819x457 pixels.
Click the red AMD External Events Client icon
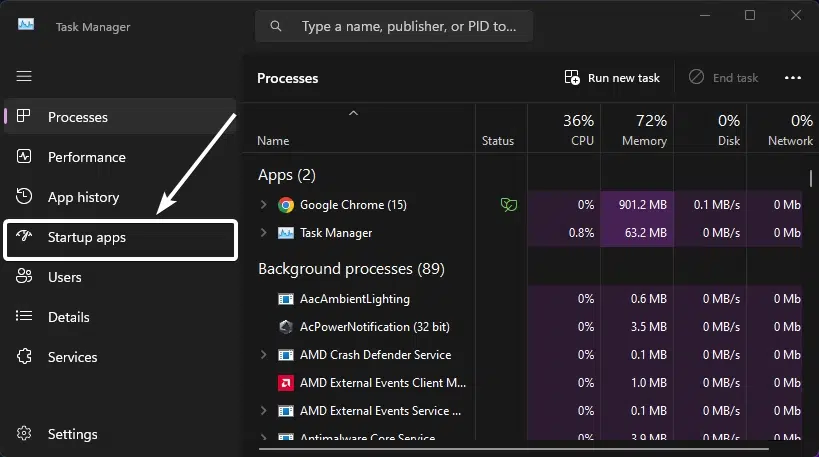pos(286,383)
